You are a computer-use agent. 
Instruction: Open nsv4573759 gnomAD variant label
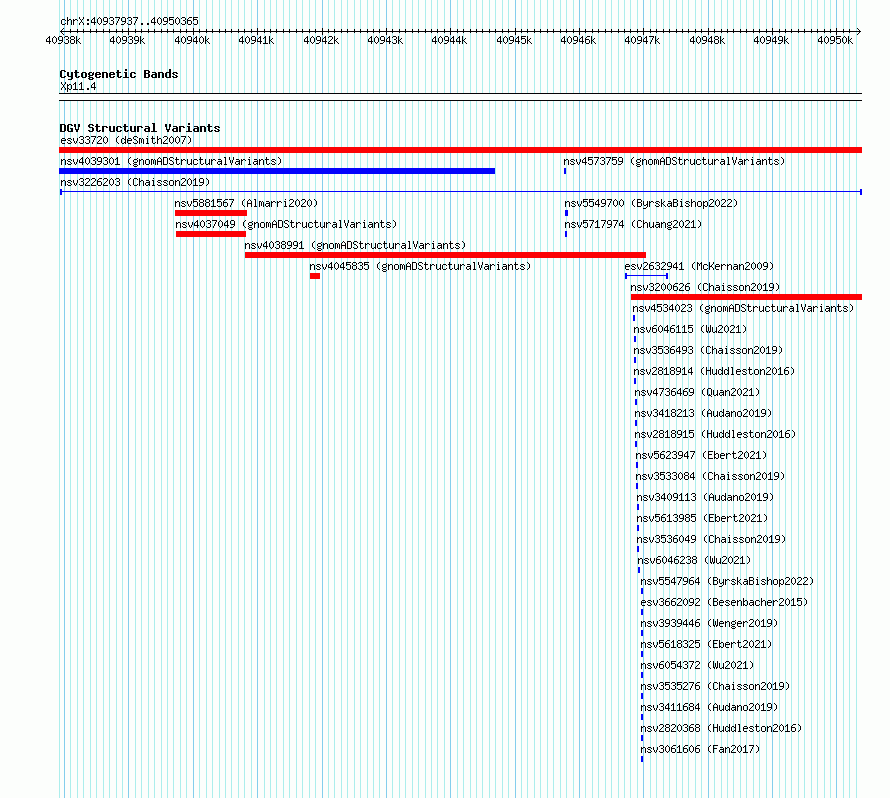click(x=674, y=161)
